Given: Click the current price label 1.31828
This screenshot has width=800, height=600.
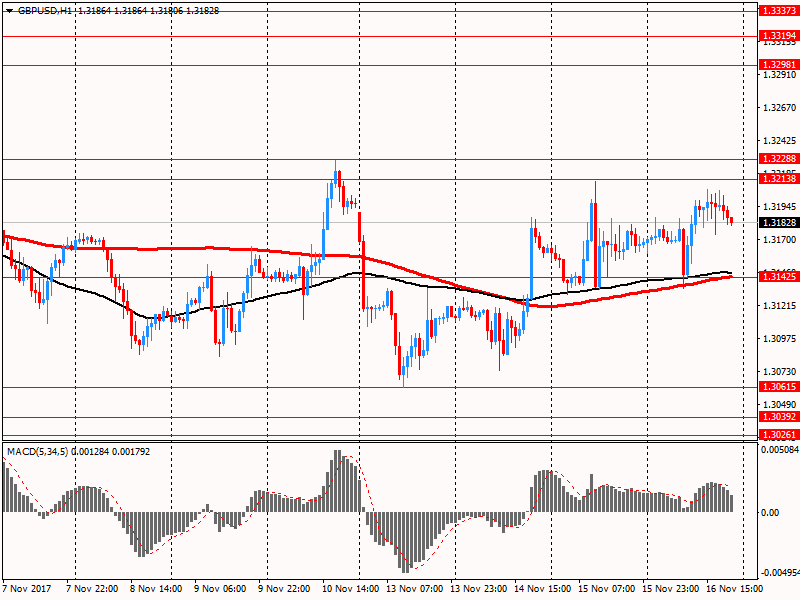Looking at the screenshot, I should (x=779, y=222).
